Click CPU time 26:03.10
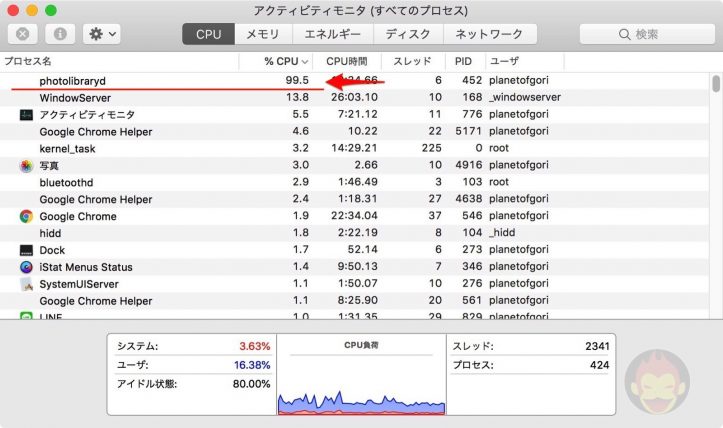The image size is (723, 428). (x=354, y=97)
